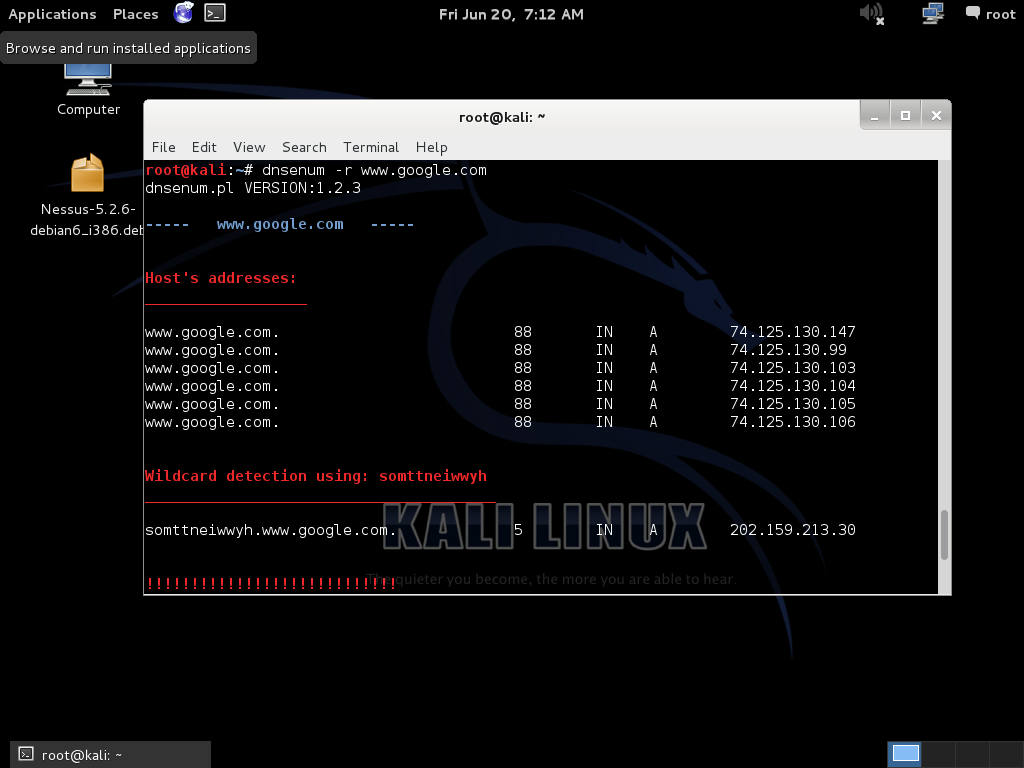Click the IP address 74.125.130.103
The height and width of the screenshot is (768, 1024).
pyautogui.click(x=793, y=368)
